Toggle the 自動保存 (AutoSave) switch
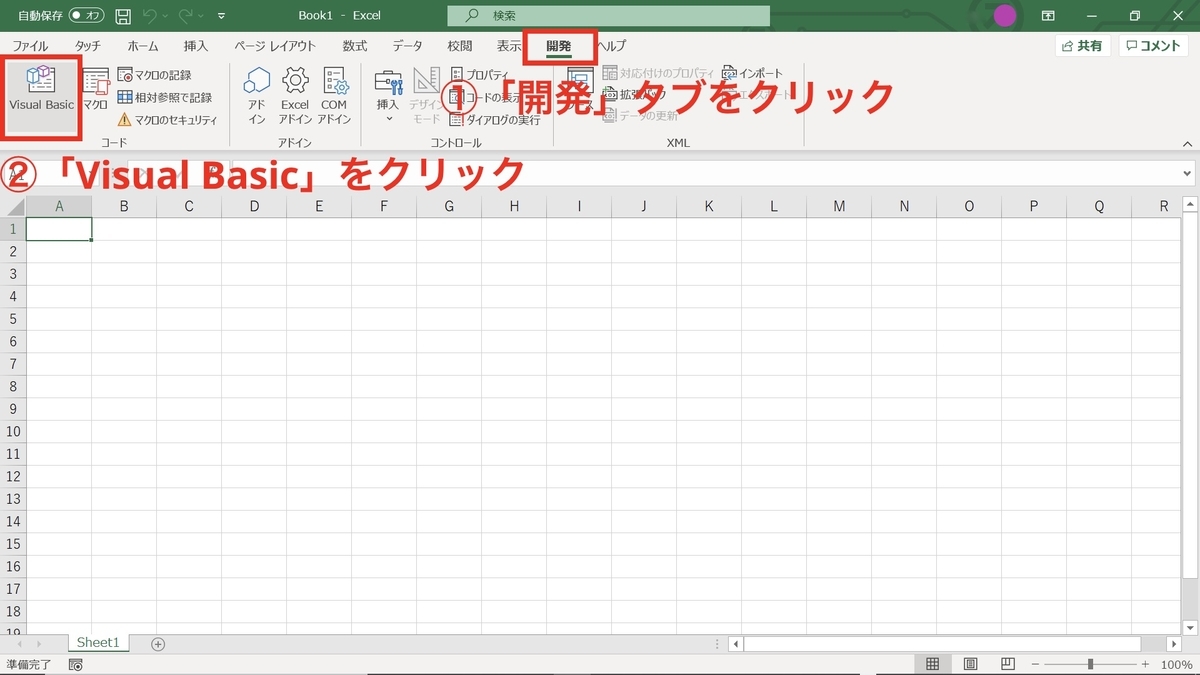 click(88, 16)
